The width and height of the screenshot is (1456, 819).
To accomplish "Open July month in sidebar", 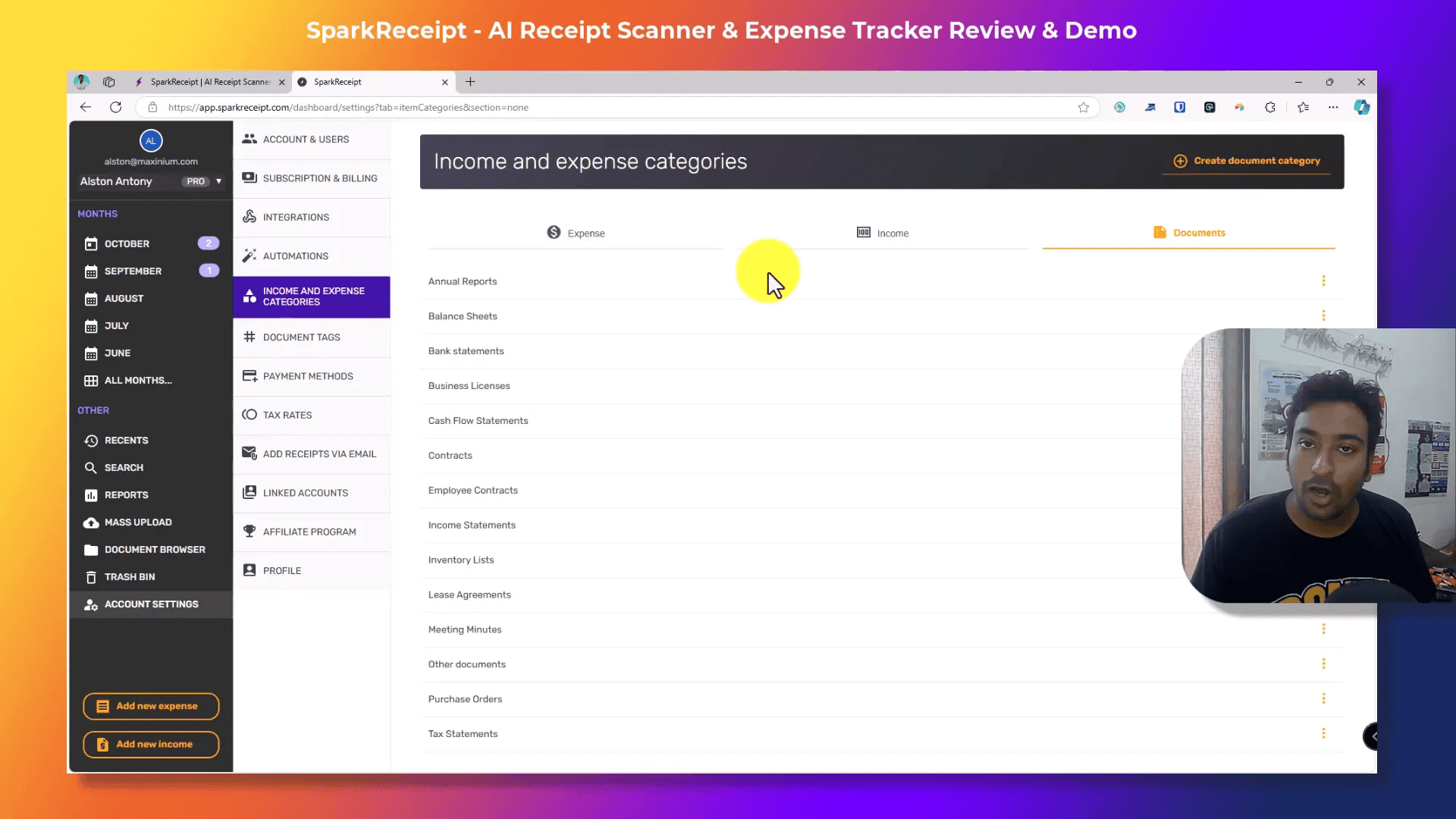I will click(x=151, y=325).
